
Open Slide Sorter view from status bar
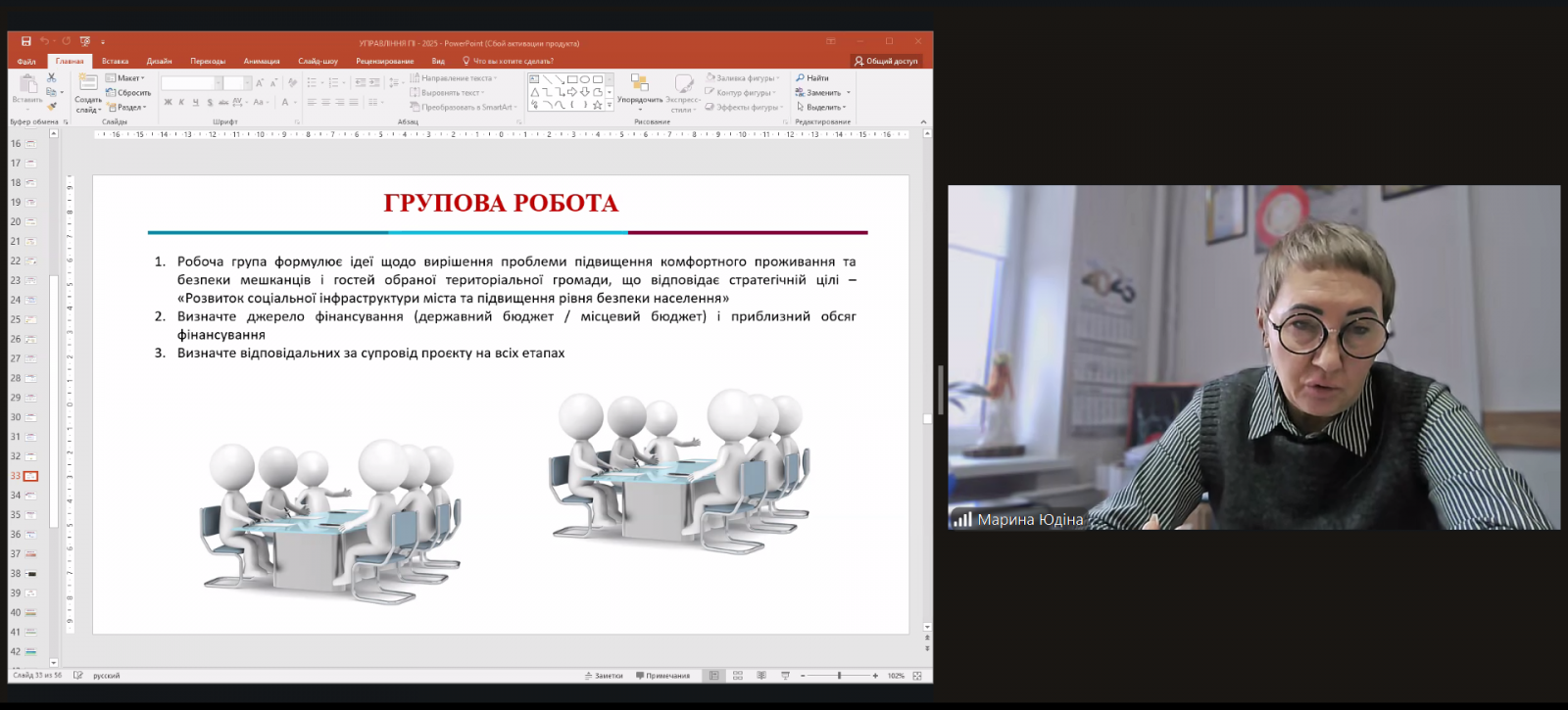(x=738, y=676)
